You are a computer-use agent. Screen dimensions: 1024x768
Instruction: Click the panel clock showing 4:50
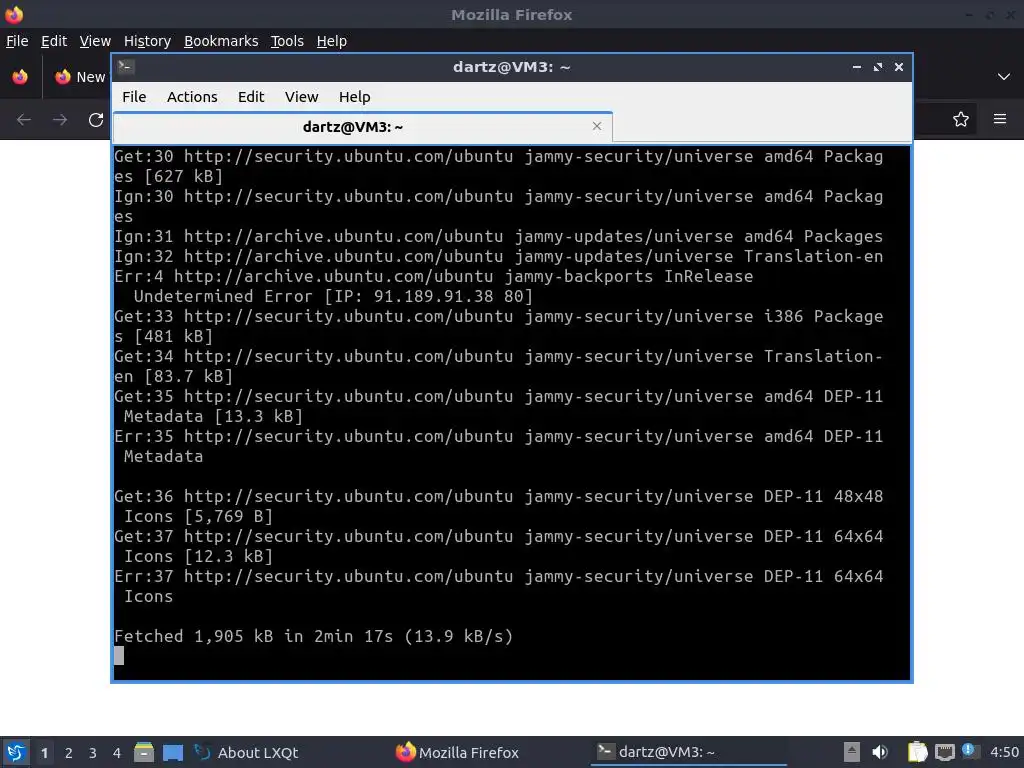coord(1004,752)
